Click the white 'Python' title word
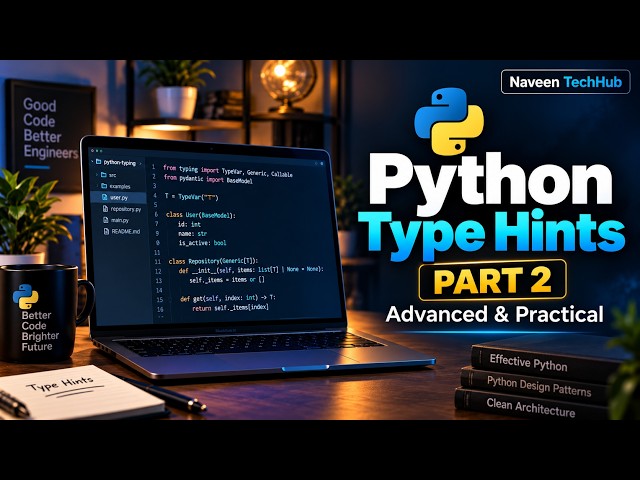The width and height of the screenshot is (640, 480). pyautogui.click(x=491, y=183)
